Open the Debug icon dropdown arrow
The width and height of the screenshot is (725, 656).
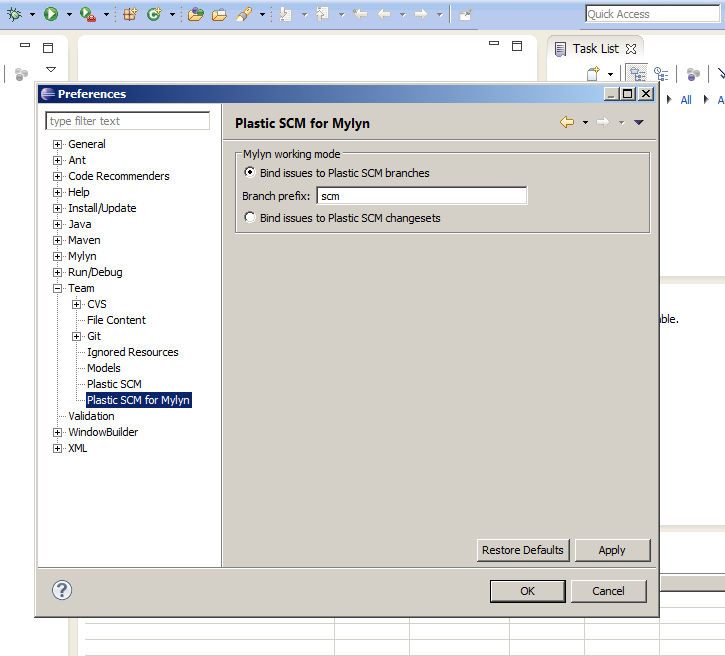coord(32,15)
